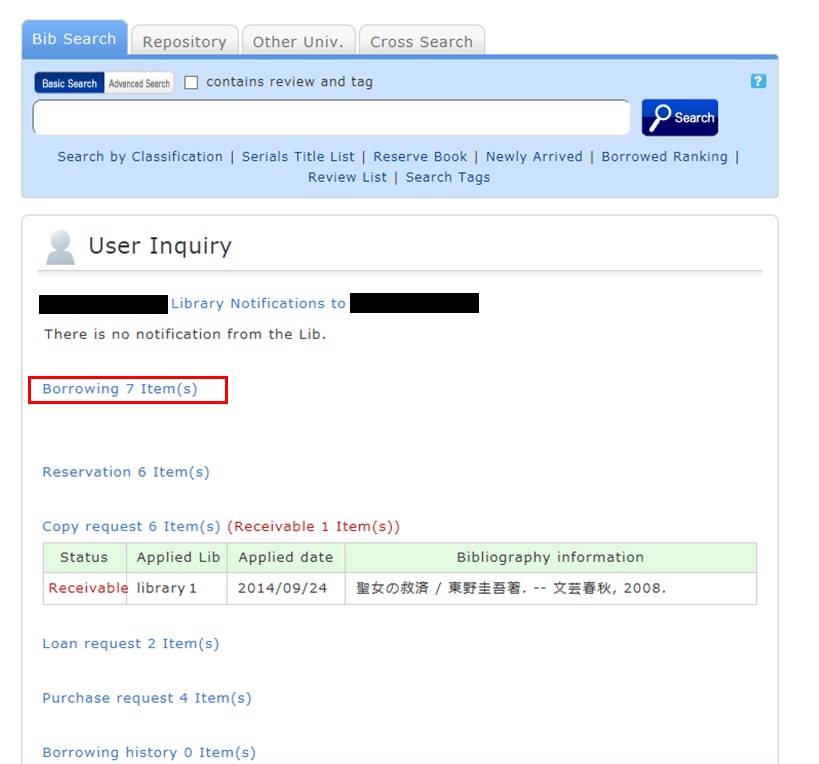Image resolution: width=819 pixels, height=764 pixels.
Task: Go to Serials Title List
Action: click(x=298, y=157)
